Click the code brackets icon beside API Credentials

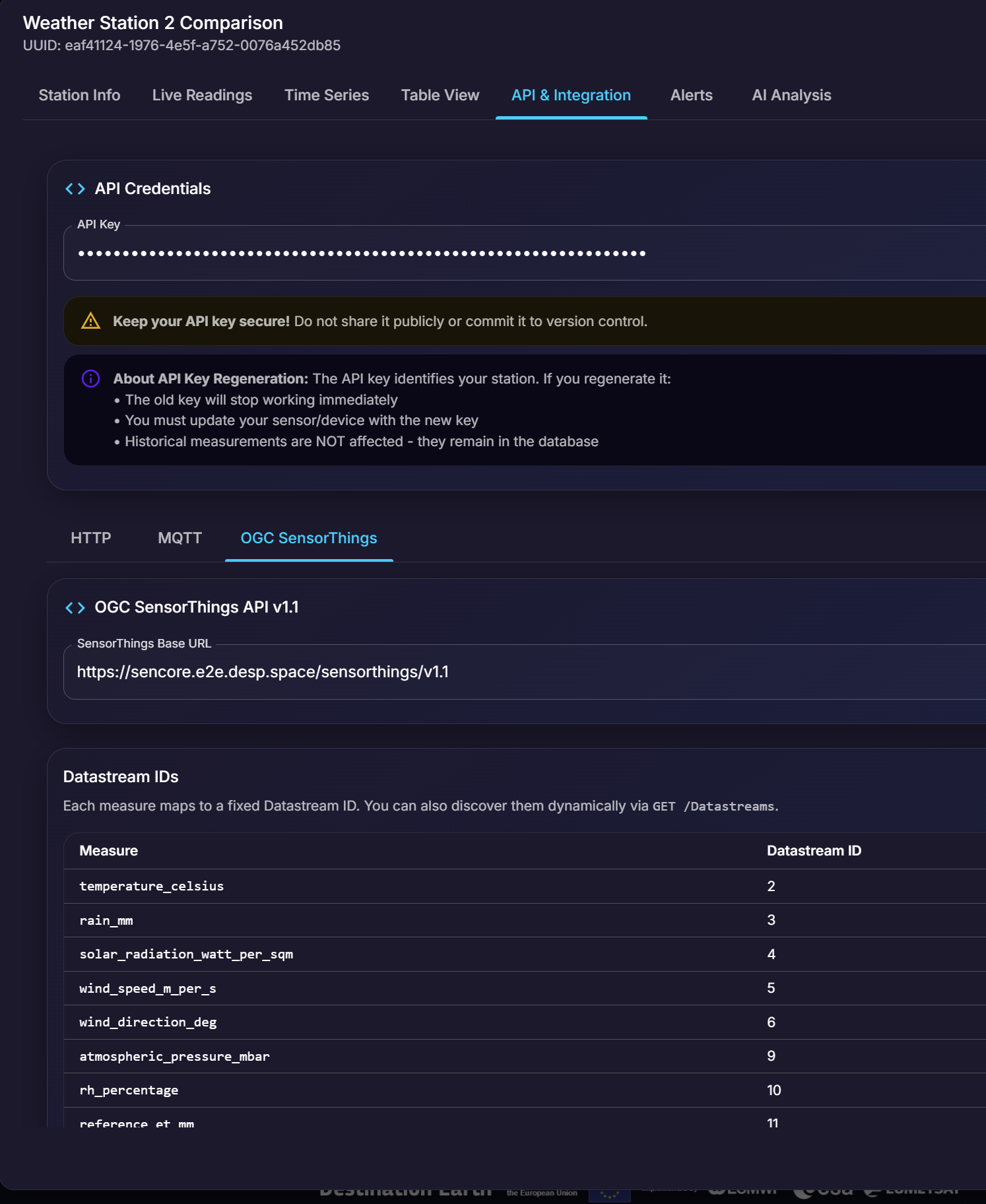[x=75, y=189]
